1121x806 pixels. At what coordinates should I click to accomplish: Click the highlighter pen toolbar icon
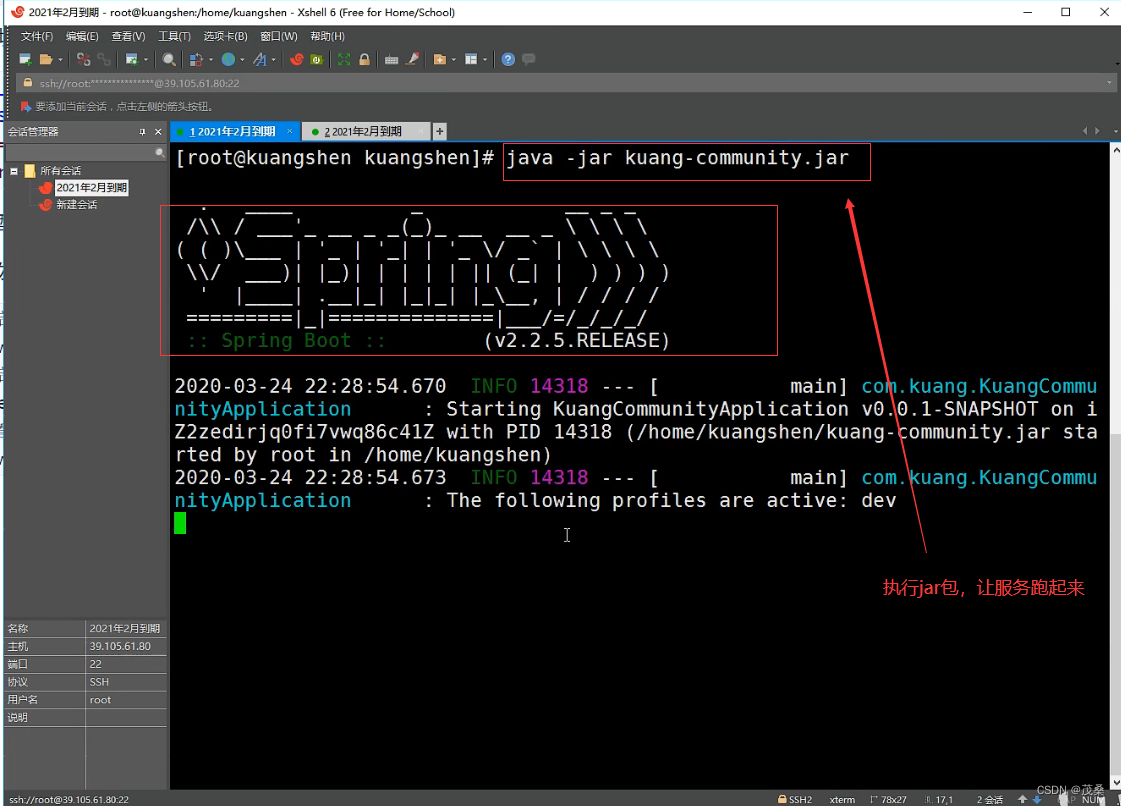pos(412,59)
